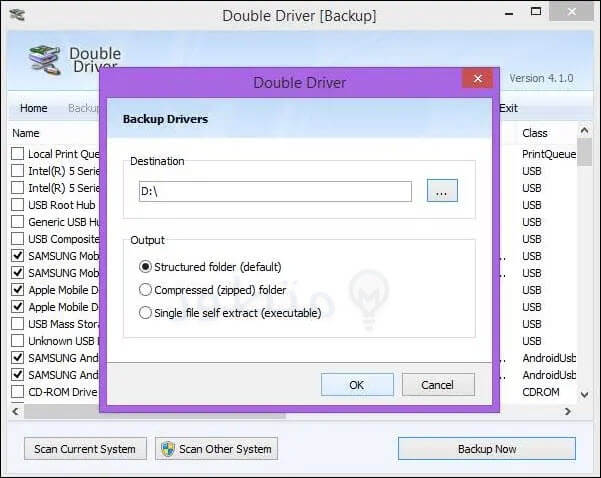This screenshot has width=601, height=478.
Task: Check the Unknown USB device checkbox
Action: click(x=17, y=341)
